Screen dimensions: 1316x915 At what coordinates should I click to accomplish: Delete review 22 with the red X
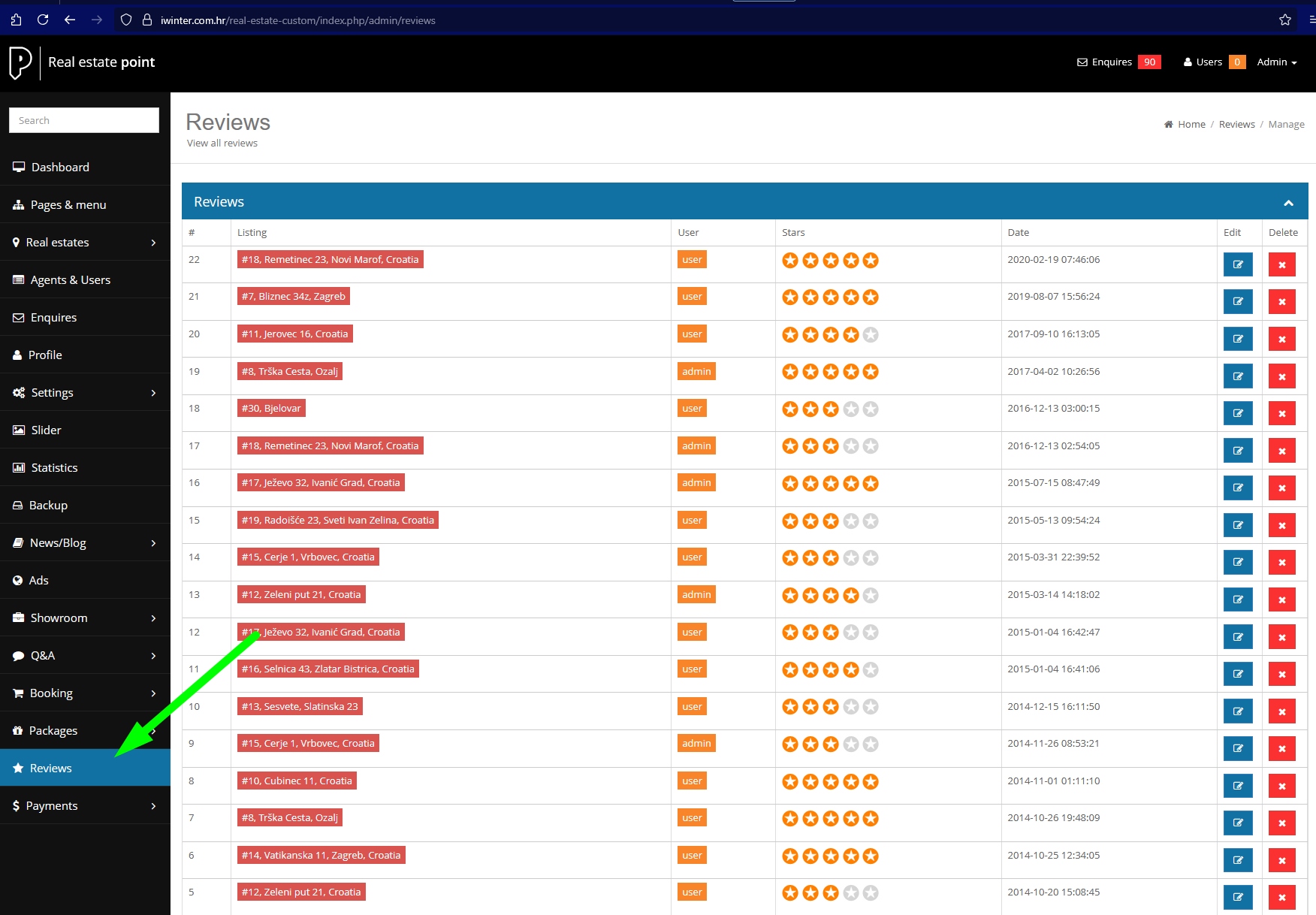(x=1282, y=264)
